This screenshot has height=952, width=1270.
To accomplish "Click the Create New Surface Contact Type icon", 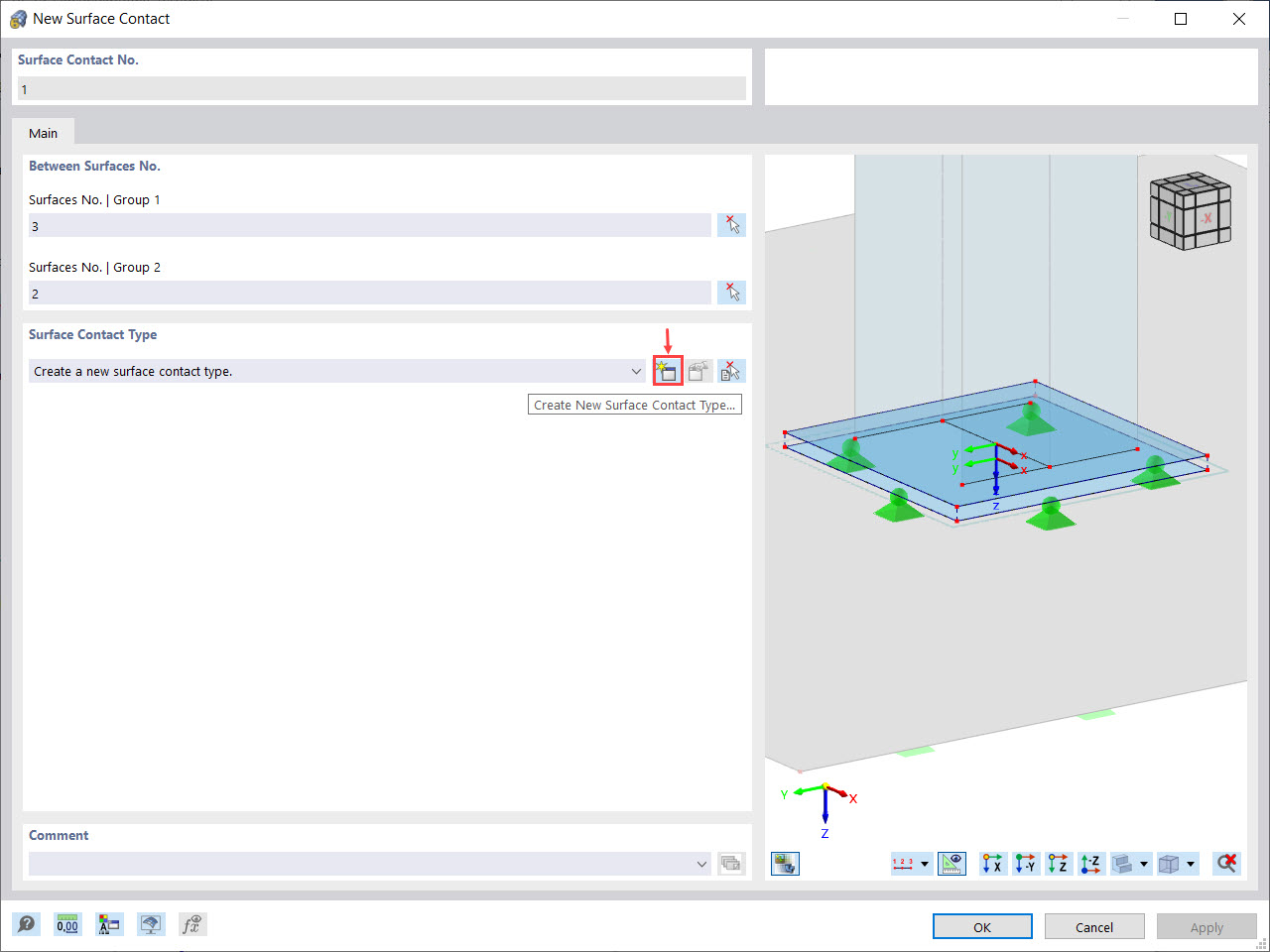I will point(668,371).
